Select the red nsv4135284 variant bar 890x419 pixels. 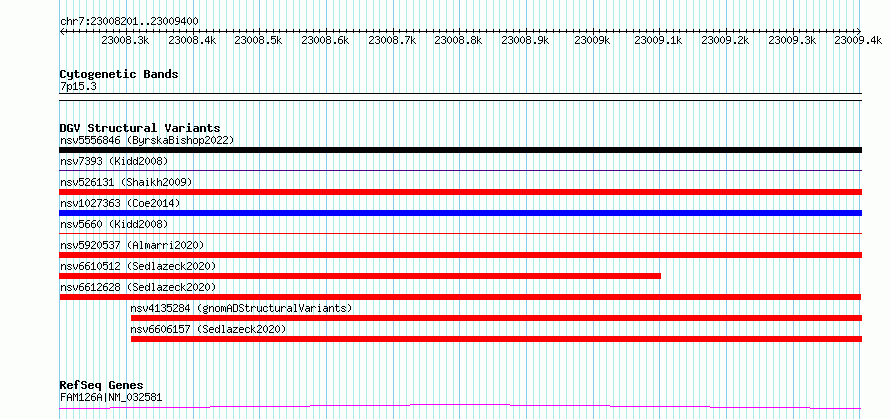[496, 318]
